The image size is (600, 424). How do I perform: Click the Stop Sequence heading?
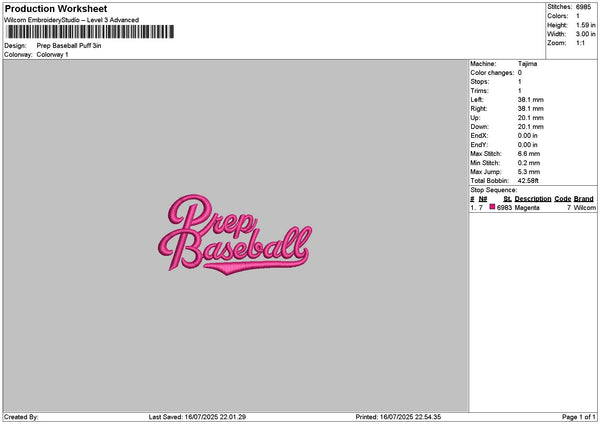[494, 190]
